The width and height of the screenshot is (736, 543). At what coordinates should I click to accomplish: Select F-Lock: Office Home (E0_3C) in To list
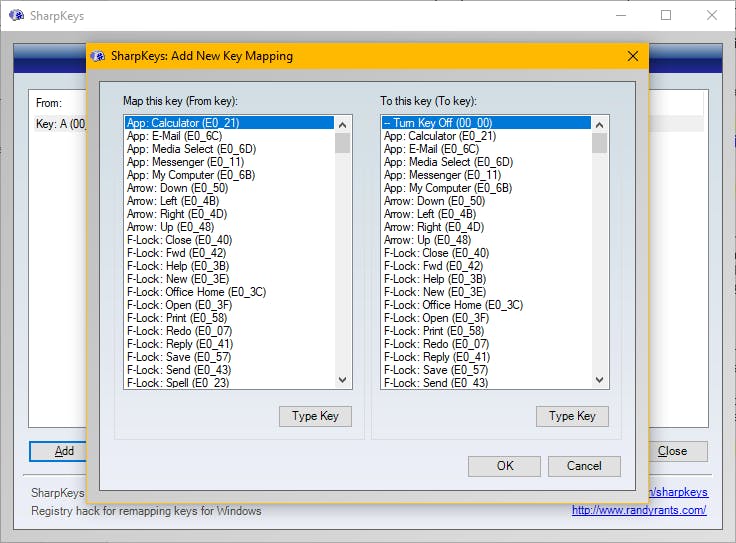(x=486, y=305)
